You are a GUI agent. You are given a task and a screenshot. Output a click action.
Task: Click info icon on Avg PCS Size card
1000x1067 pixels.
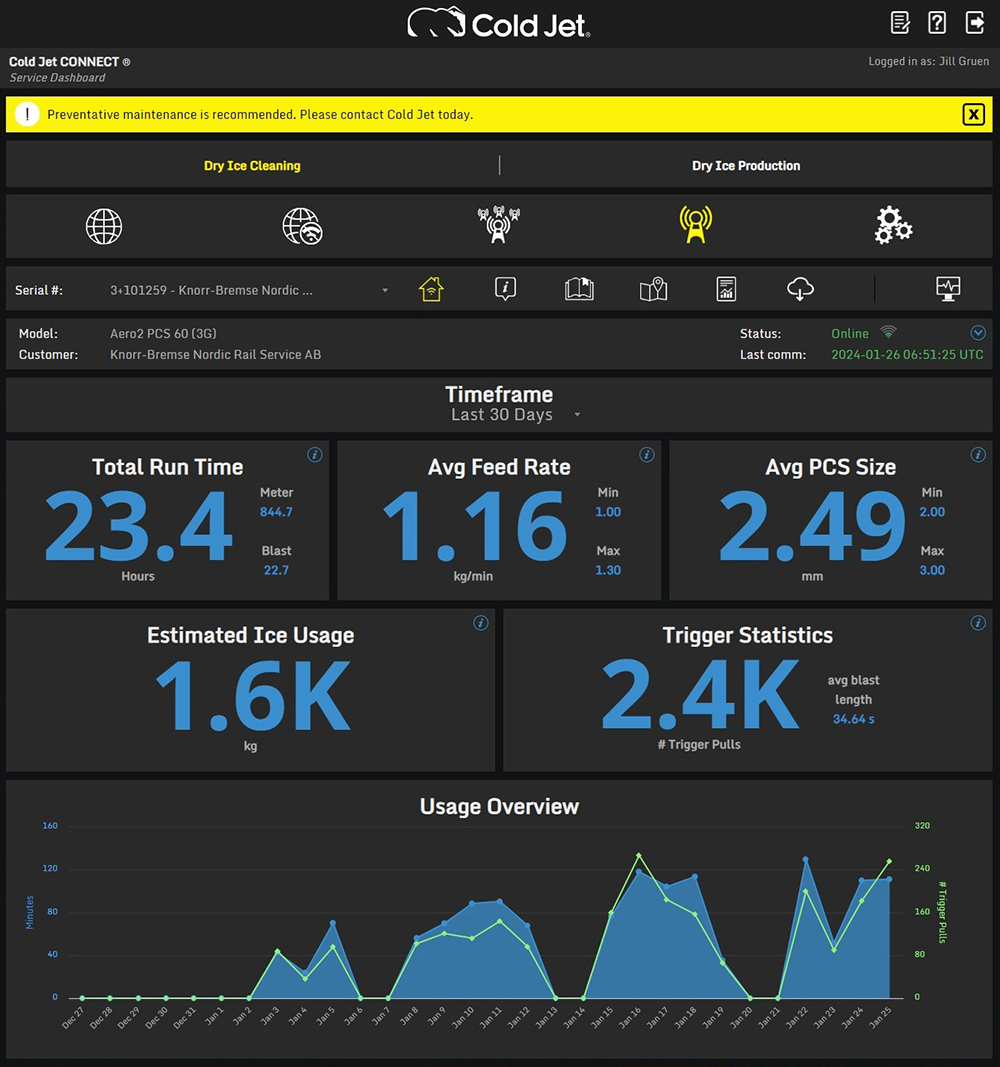pos(978,455)
